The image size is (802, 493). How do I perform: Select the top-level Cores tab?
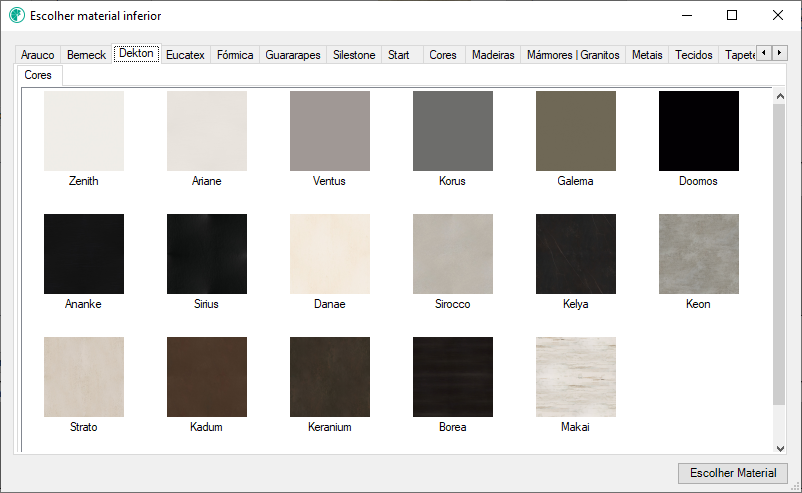click(443, 55)
